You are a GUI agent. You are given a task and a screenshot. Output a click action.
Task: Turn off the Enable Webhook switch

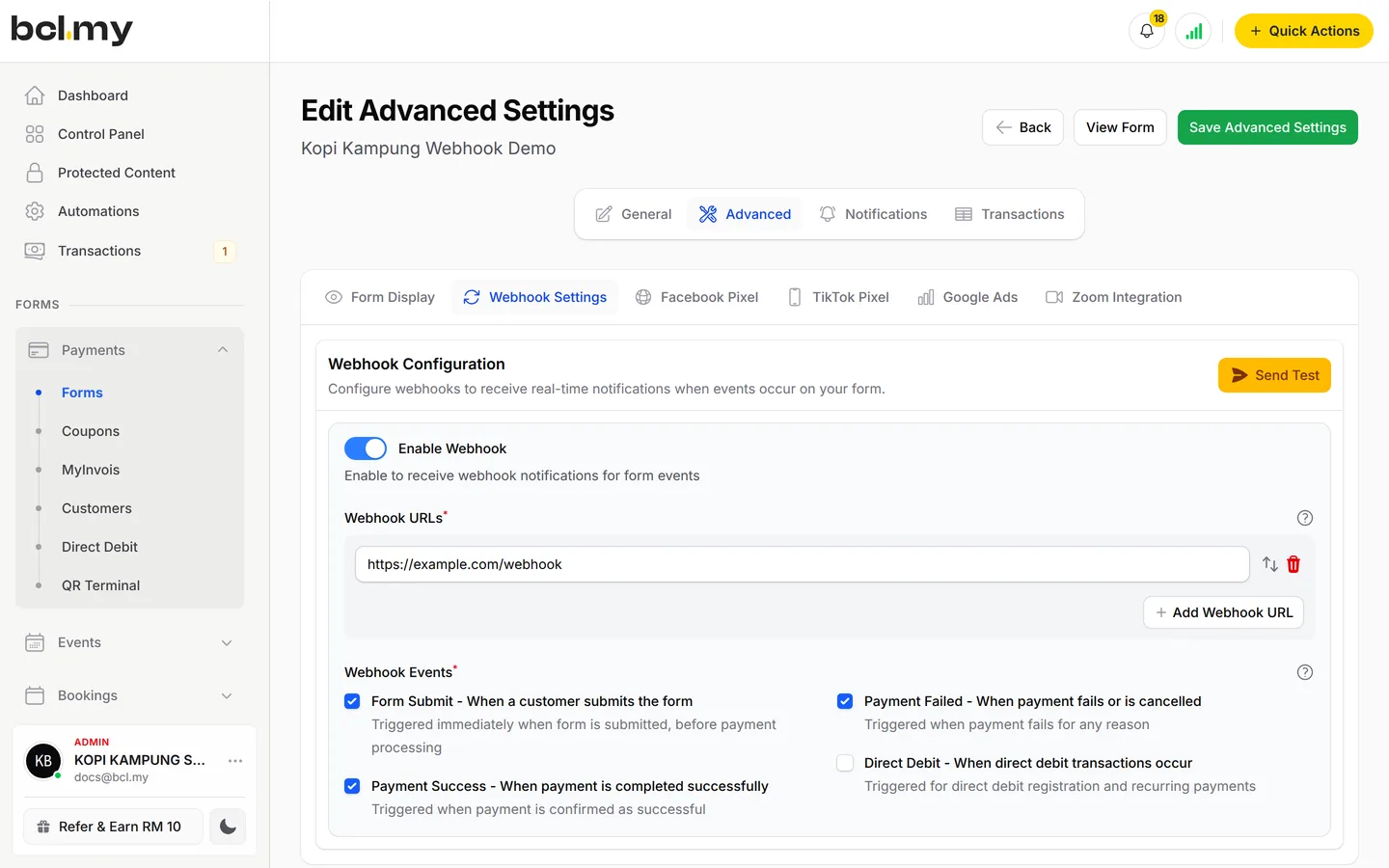coord(366,448)
